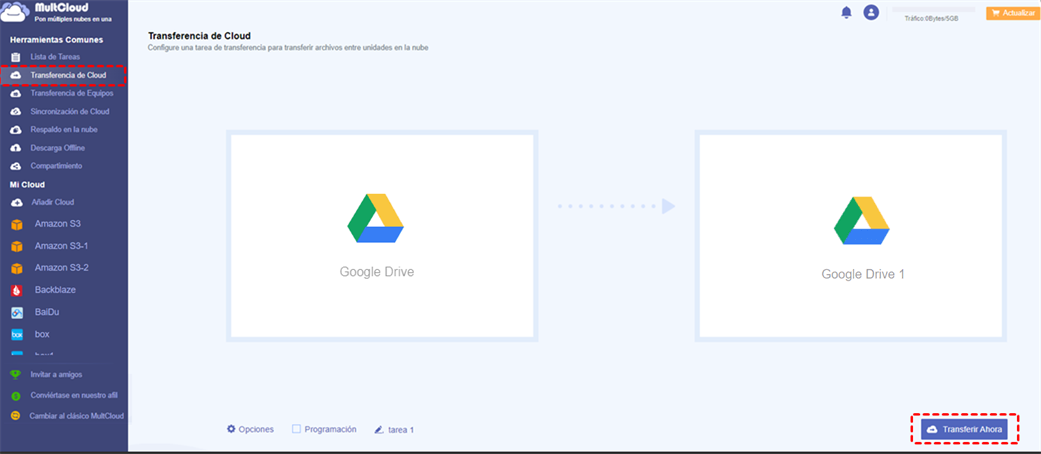Click the BaiDu cloud icon
The image size is (1041, 454).
coord(17,312)
